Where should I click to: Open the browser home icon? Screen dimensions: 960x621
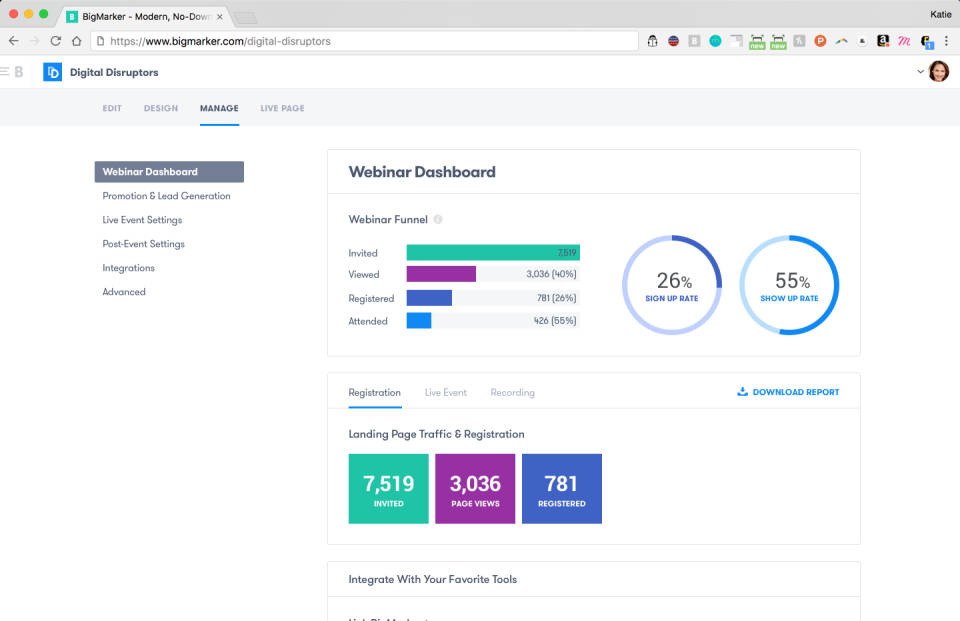[x=75, y=40]
